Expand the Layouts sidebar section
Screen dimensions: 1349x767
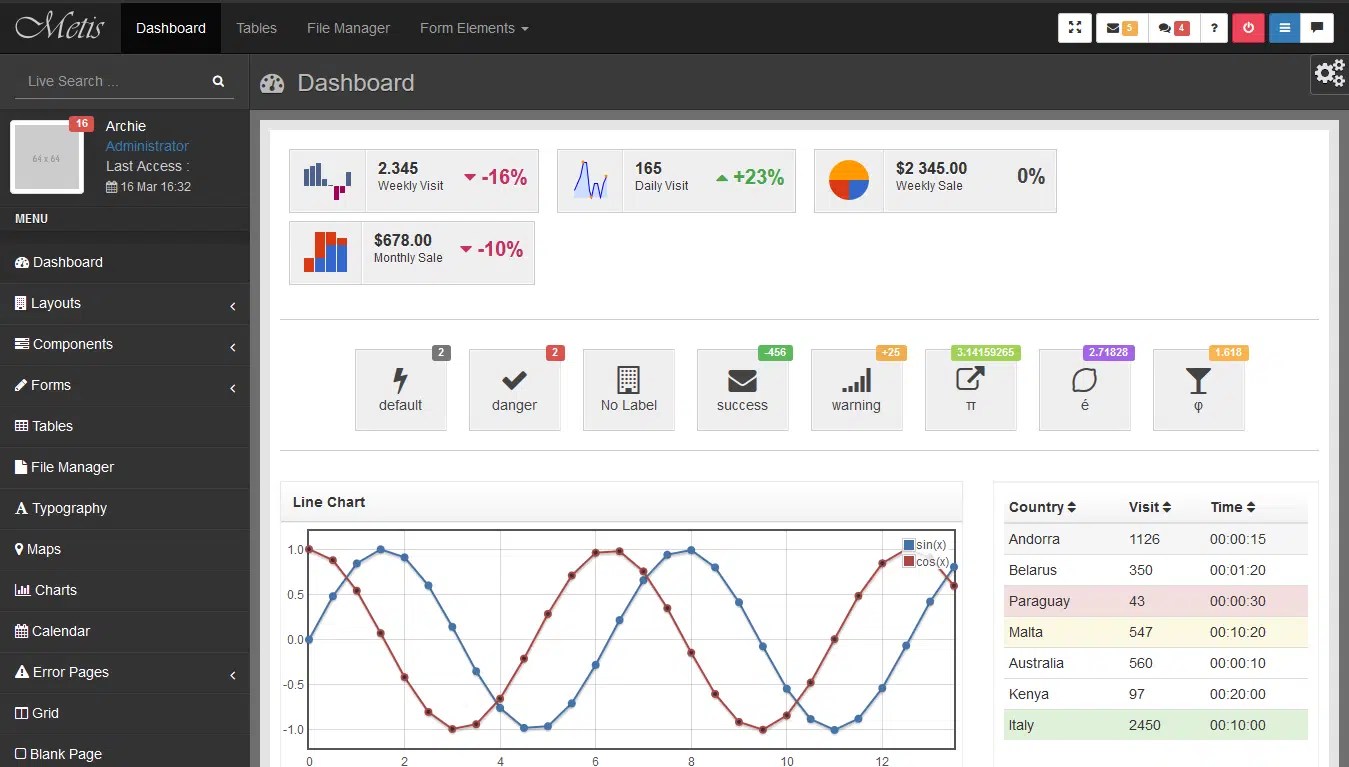(x=53, y=303)
